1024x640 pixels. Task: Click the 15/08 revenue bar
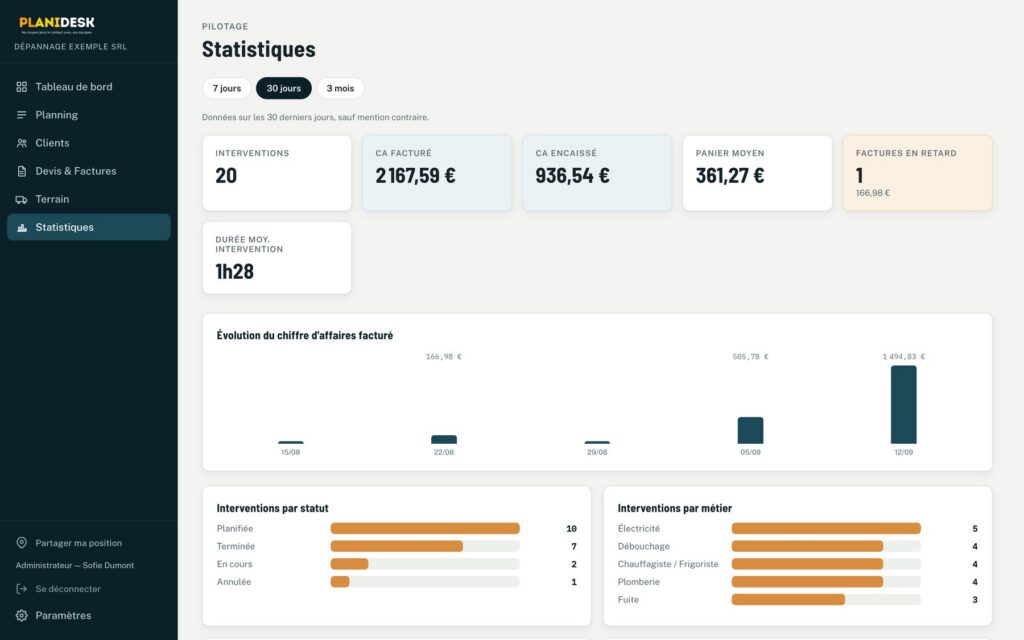click(291, 443)
